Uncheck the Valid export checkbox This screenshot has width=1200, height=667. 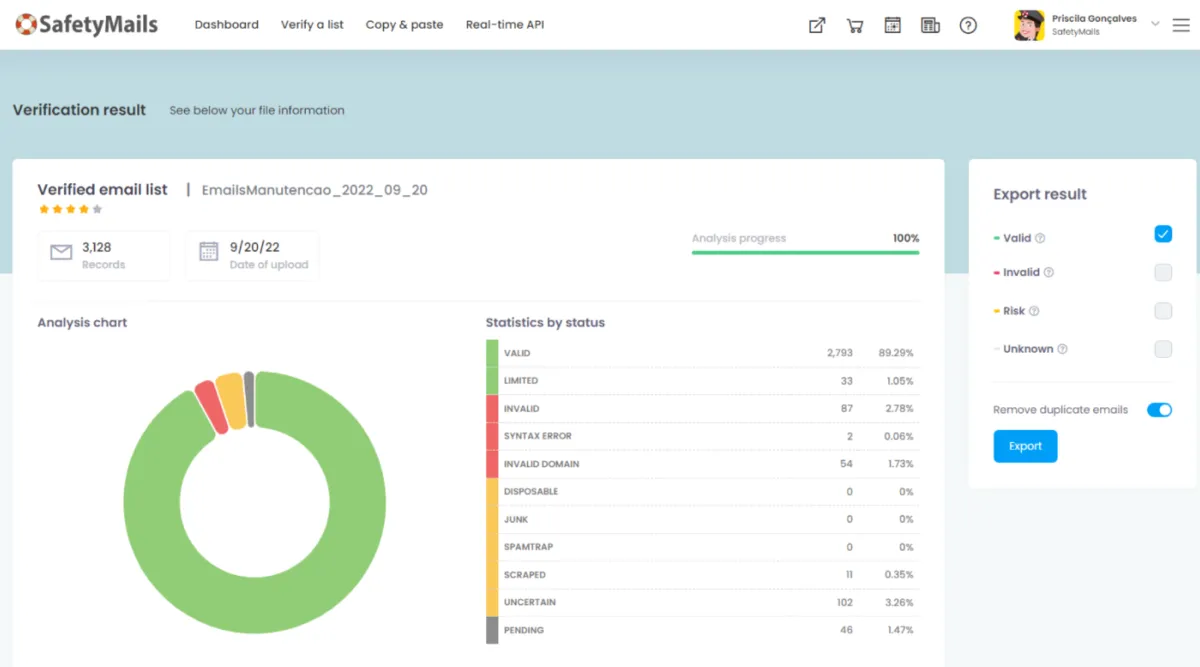(1163, 234)
